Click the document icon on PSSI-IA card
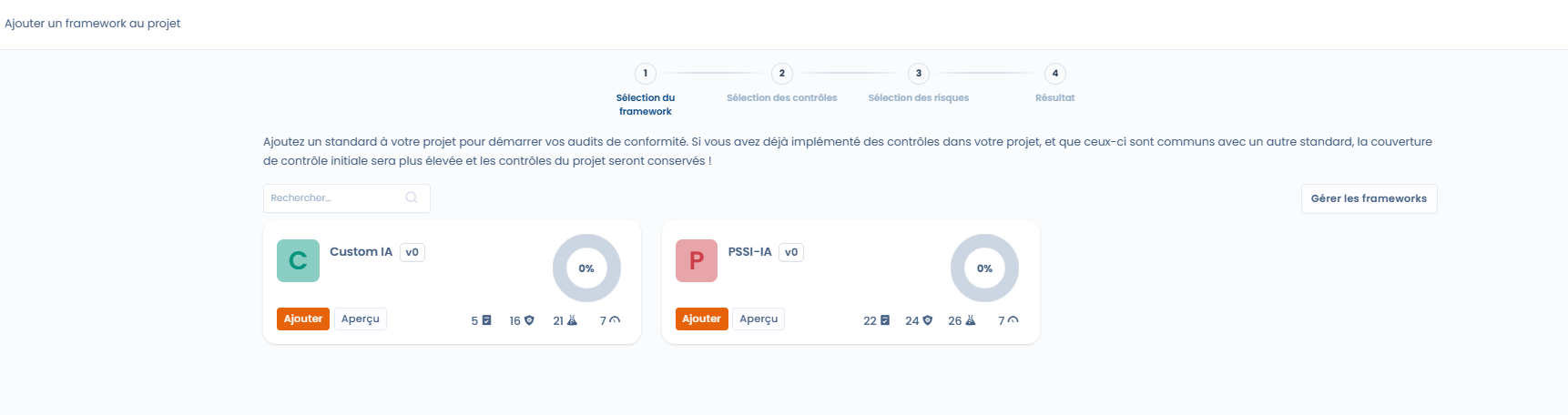This screenshot has height=415, width=1568. coord(885,320)
